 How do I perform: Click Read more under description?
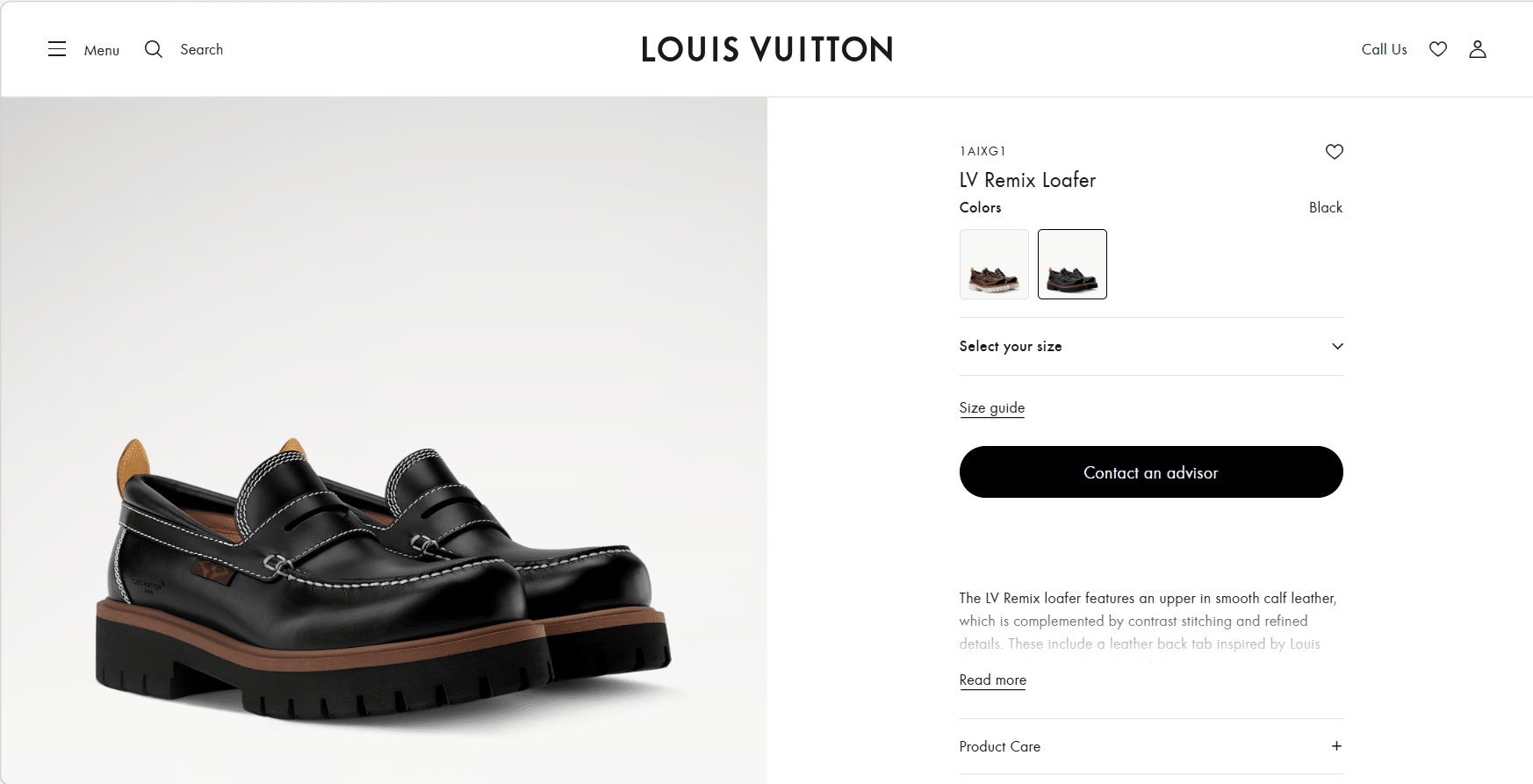pyautogui.click(x=992, y=680)
